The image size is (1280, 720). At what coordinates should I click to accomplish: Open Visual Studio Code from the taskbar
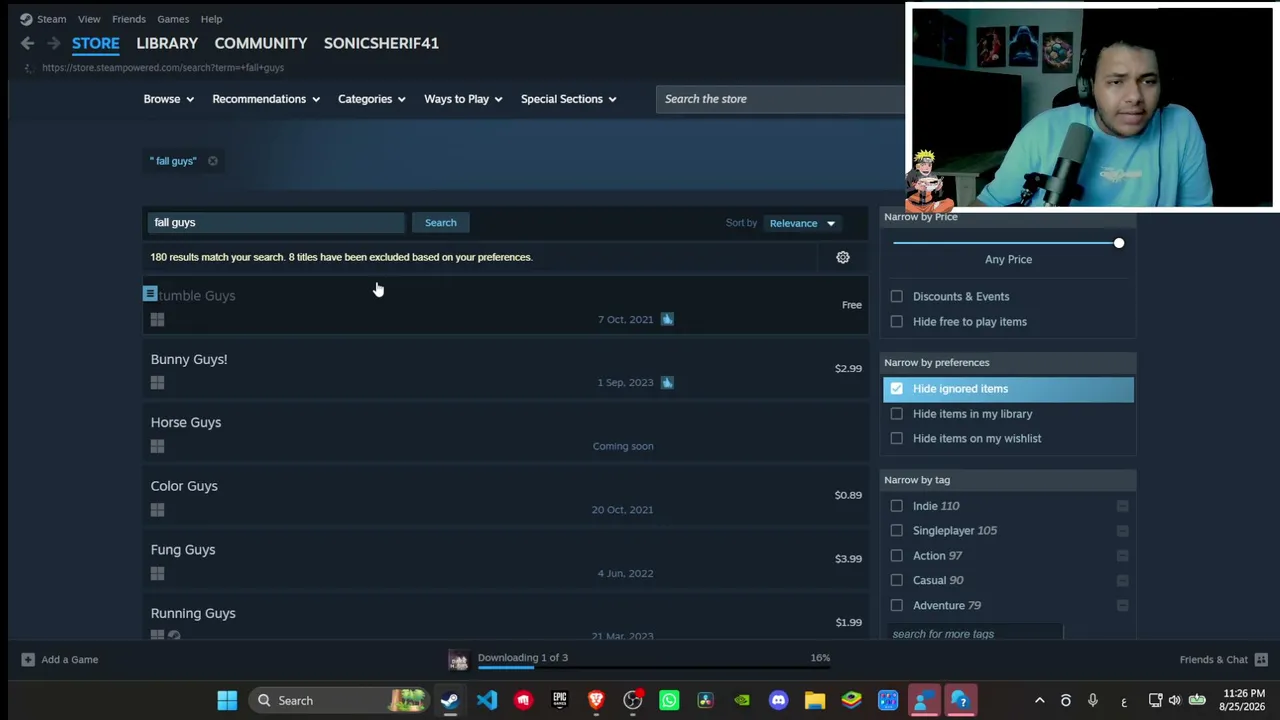point(487,701)
